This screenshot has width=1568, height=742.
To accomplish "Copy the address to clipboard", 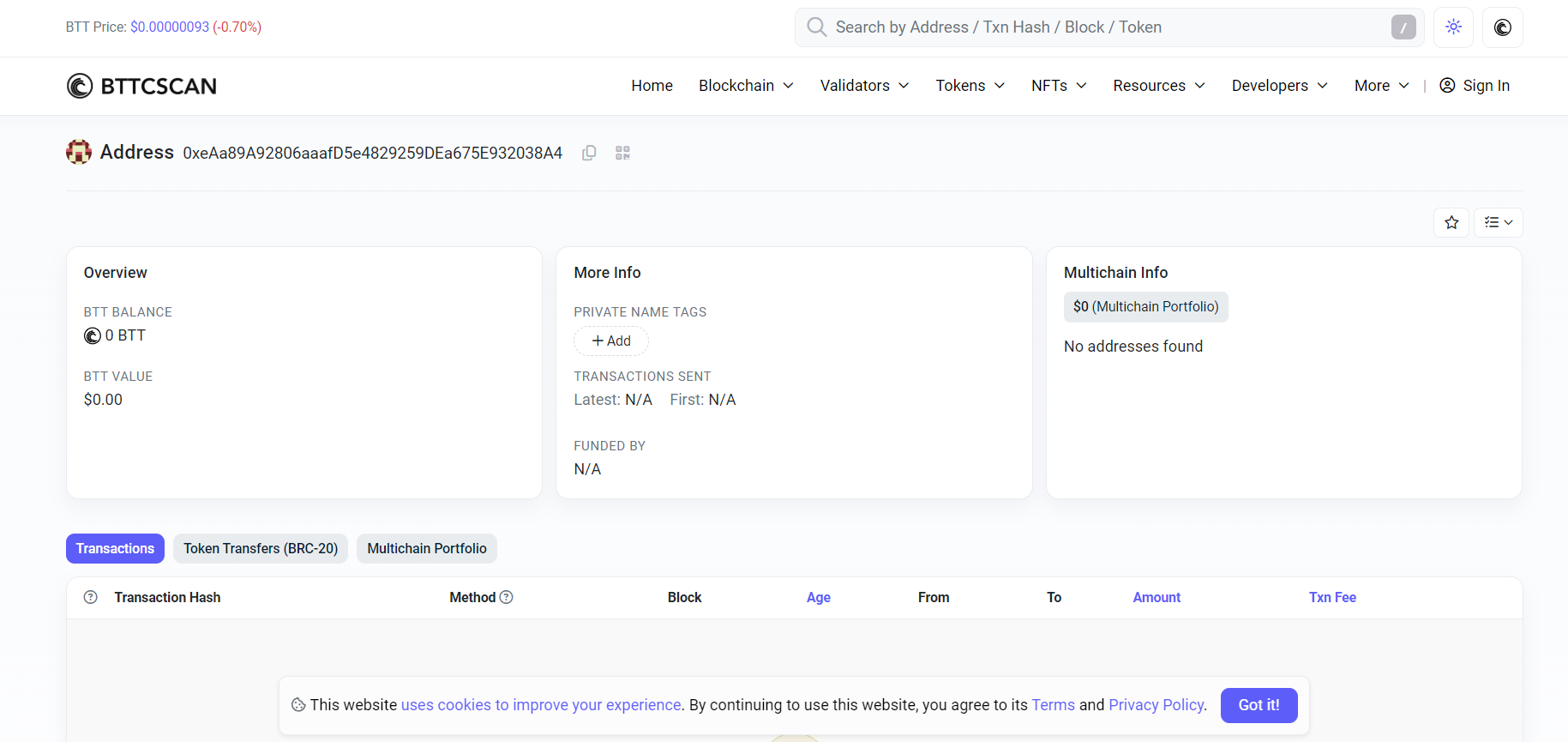I will pyautogui.click(x=589, y=153).
